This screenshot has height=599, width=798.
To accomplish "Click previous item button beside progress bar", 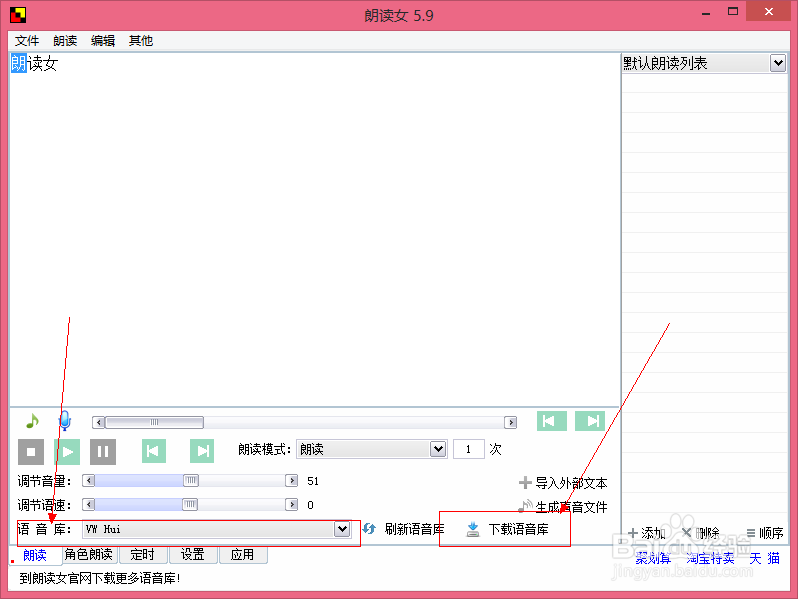I will click(x=552, y=421).
